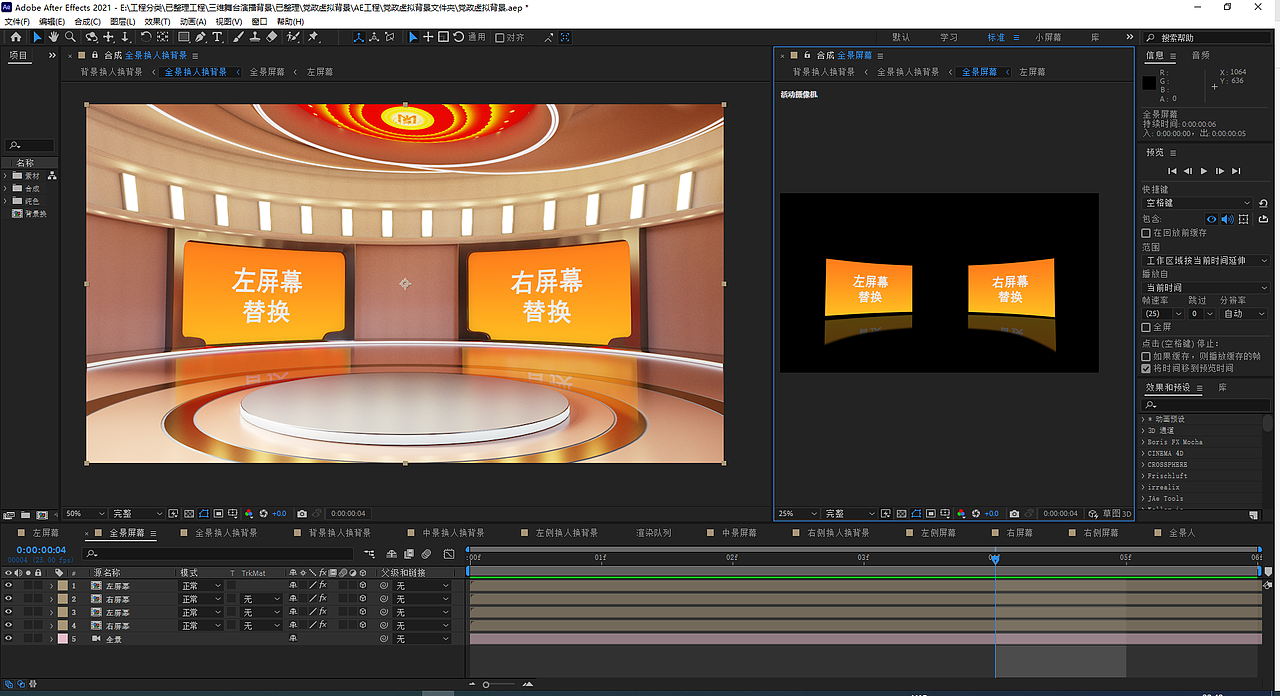
Task: Select the Hand tool
Action: 54,37
